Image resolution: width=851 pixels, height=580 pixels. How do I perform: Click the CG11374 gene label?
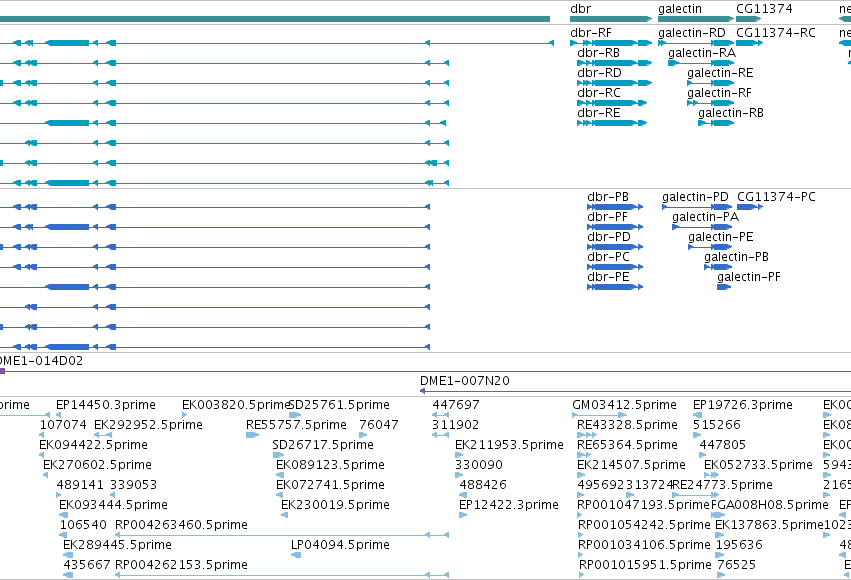764,9
